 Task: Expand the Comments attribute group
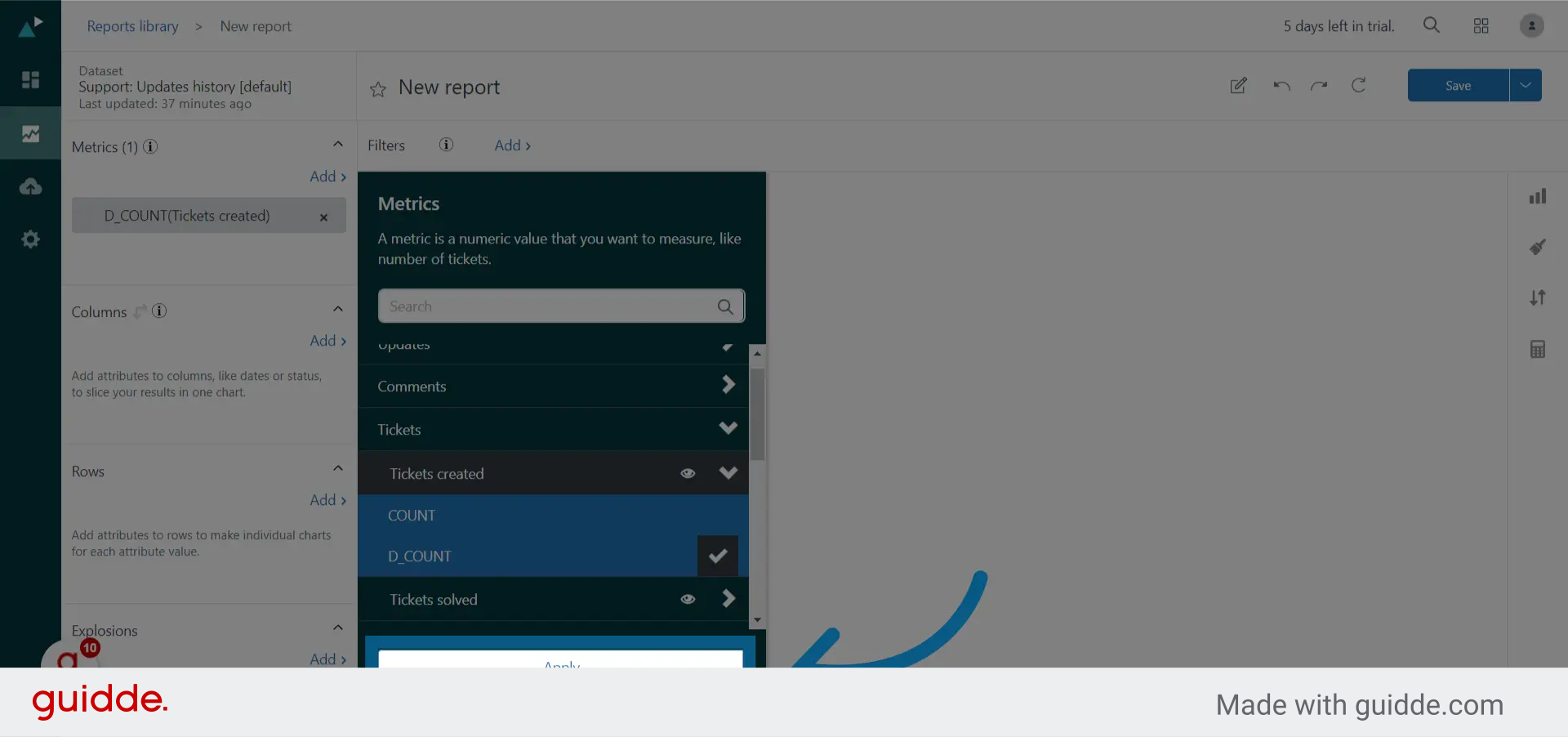728,385
